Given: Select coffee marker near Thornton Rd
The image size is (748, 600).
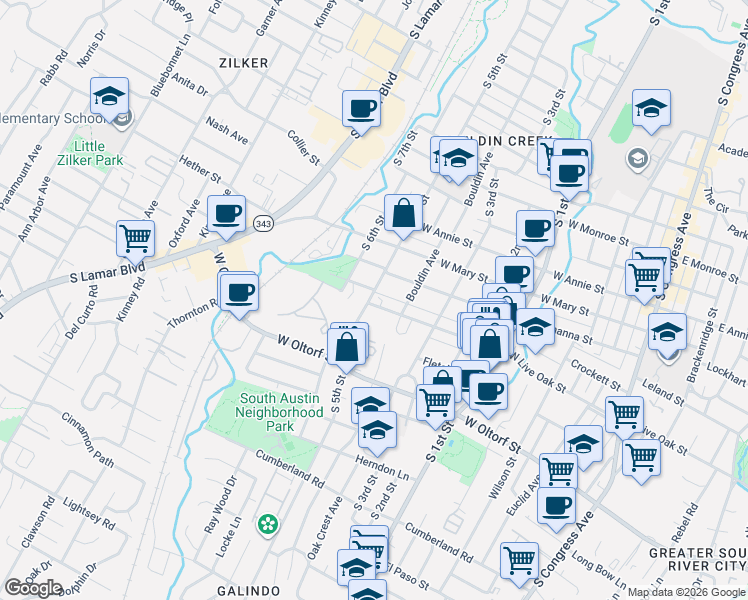Looking at the screenshot, I should coord(239,296).
